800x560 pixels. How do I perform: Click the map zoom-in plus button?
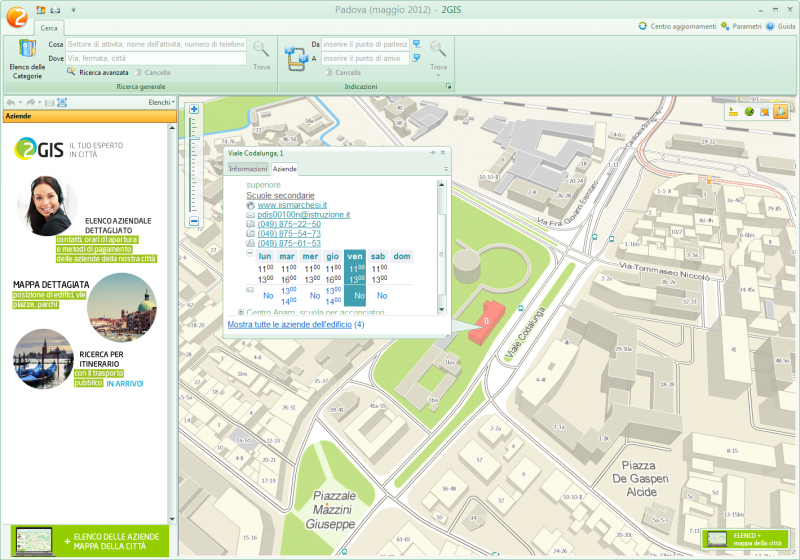click(194, 109)
